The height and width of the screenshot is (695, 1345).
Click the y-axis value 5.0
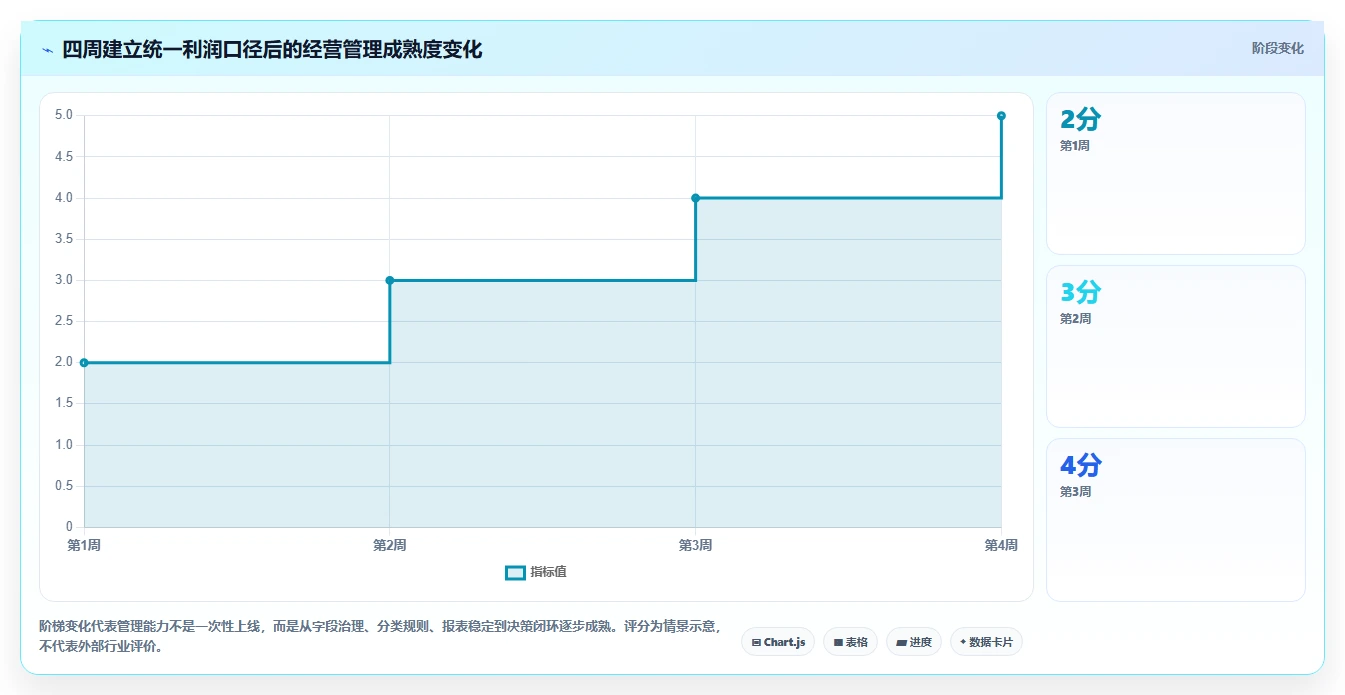point(63,115)
